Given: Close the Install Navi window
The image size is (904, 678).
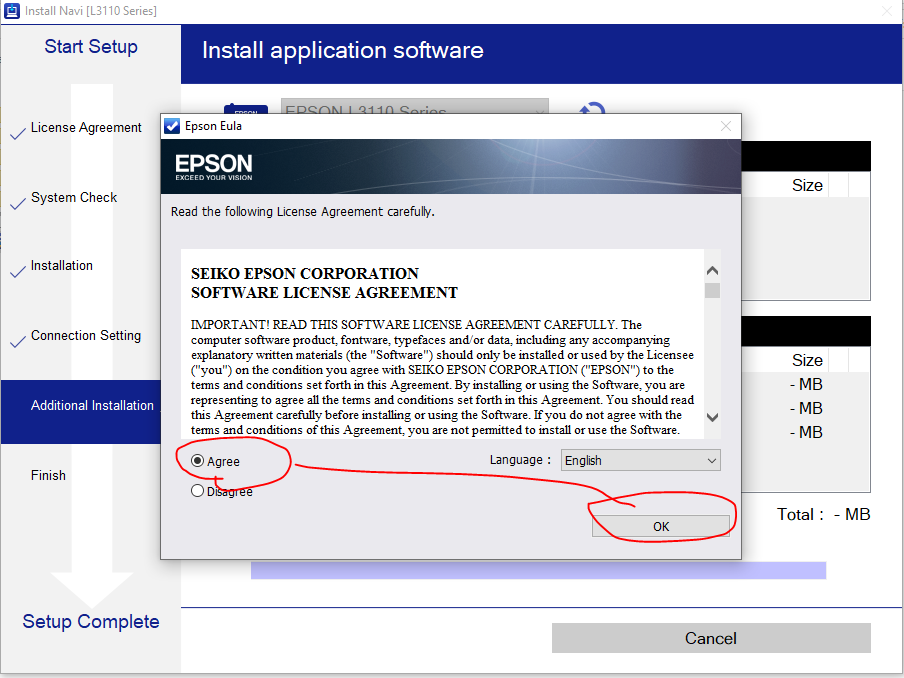Looking at the screenshot, I should point(887,11).
